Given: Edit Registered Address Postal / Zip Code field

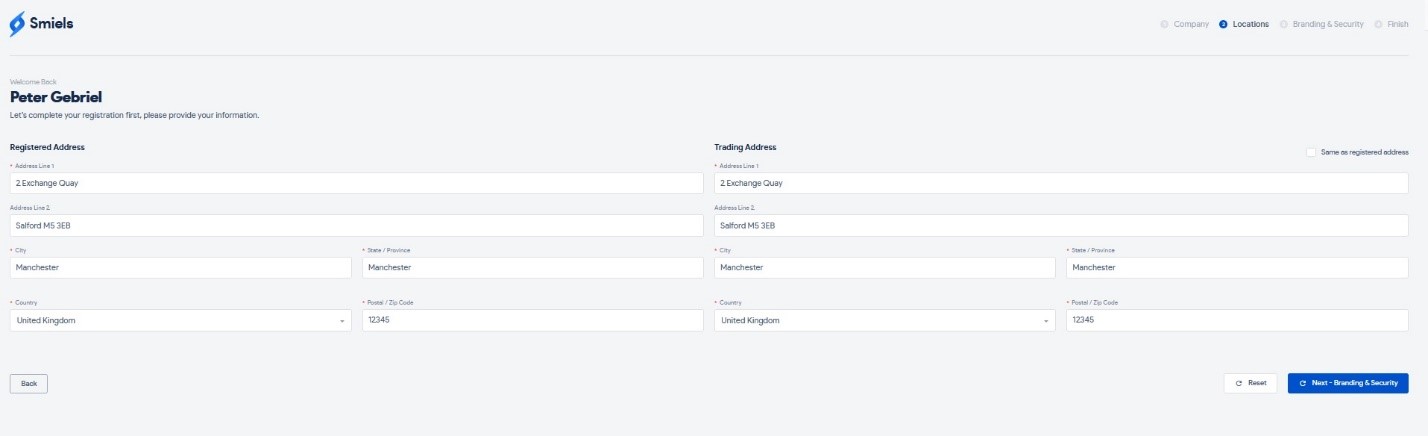Looking at the screenshot, I should pos(533,320).
